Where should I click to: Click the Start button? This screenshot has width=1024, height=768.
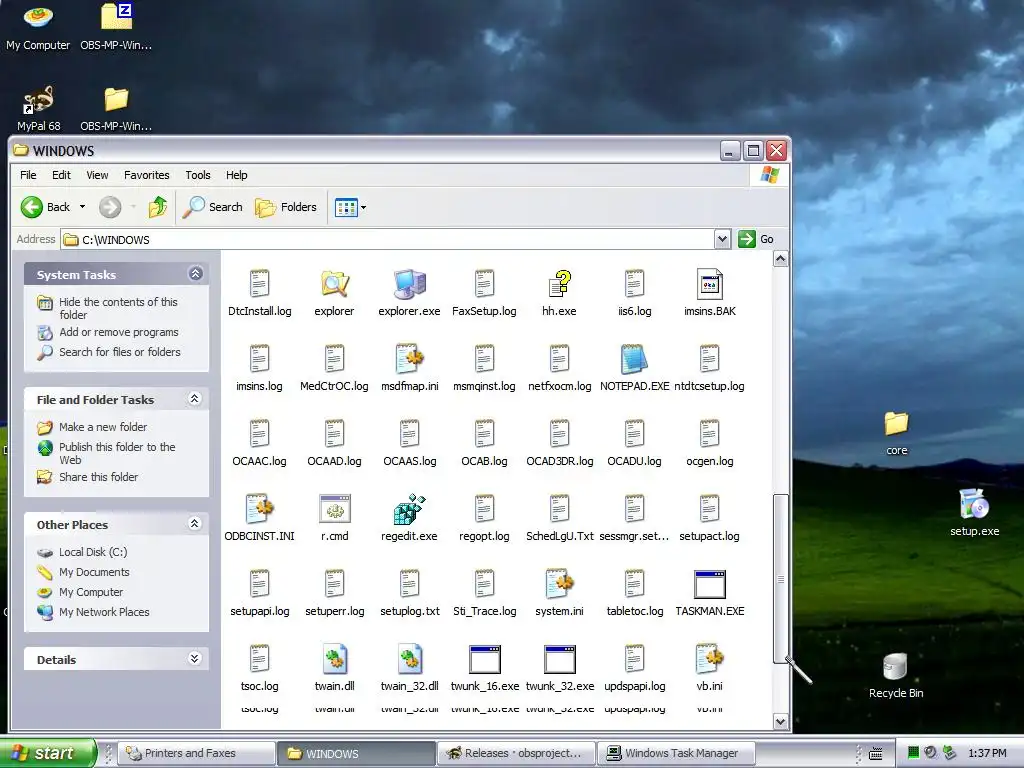(x=48, y=753)
